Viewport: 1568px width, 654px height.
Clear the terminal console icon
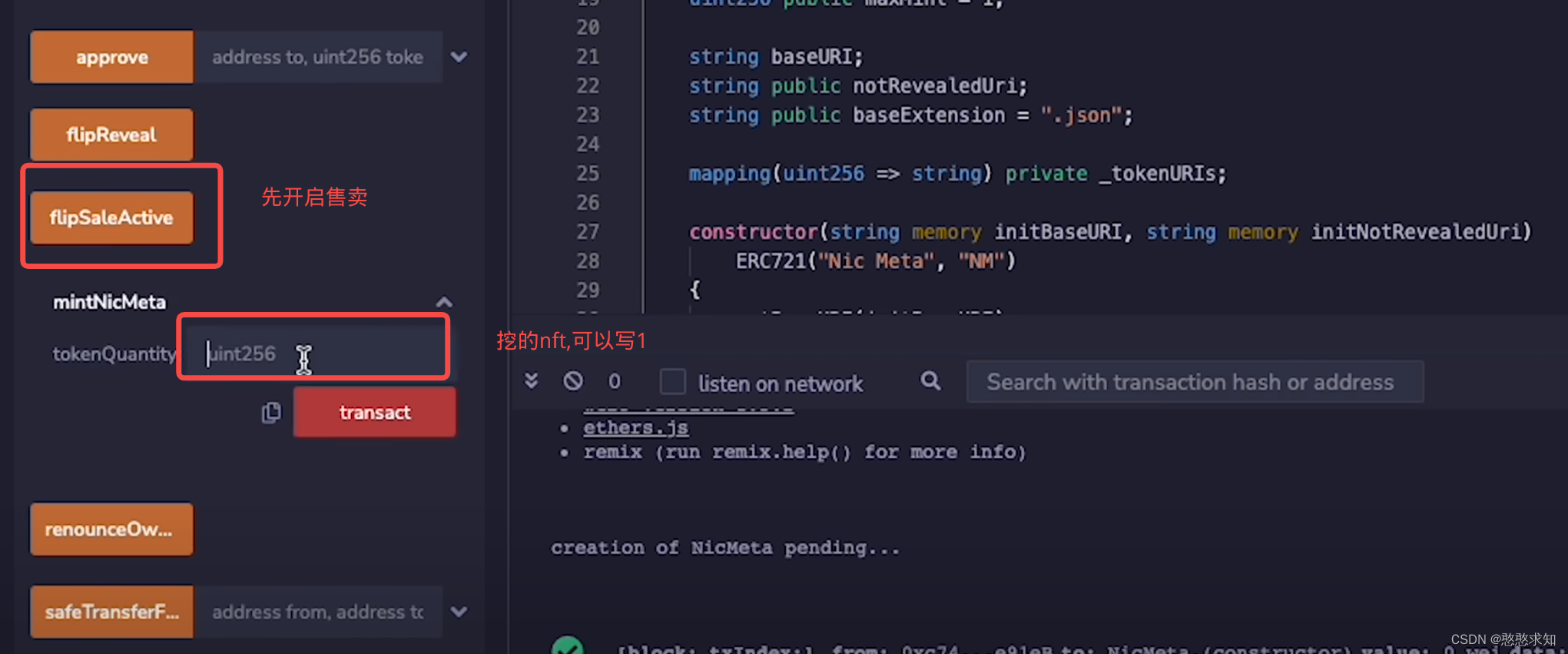click(573, 380)
